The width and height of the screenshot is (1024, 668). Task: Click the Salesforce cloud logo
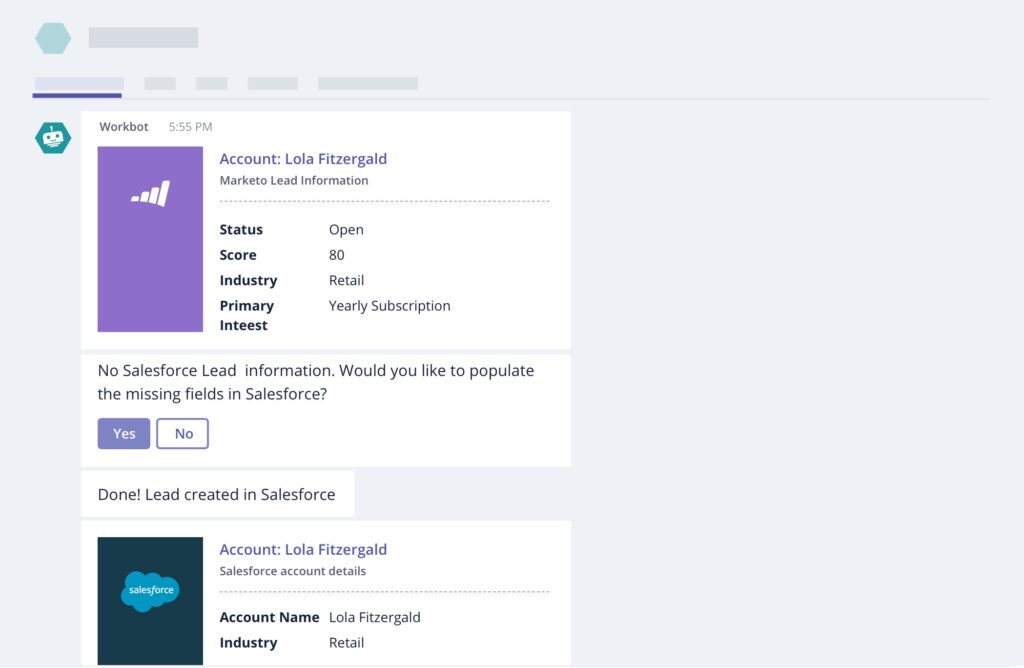[150, 590]
